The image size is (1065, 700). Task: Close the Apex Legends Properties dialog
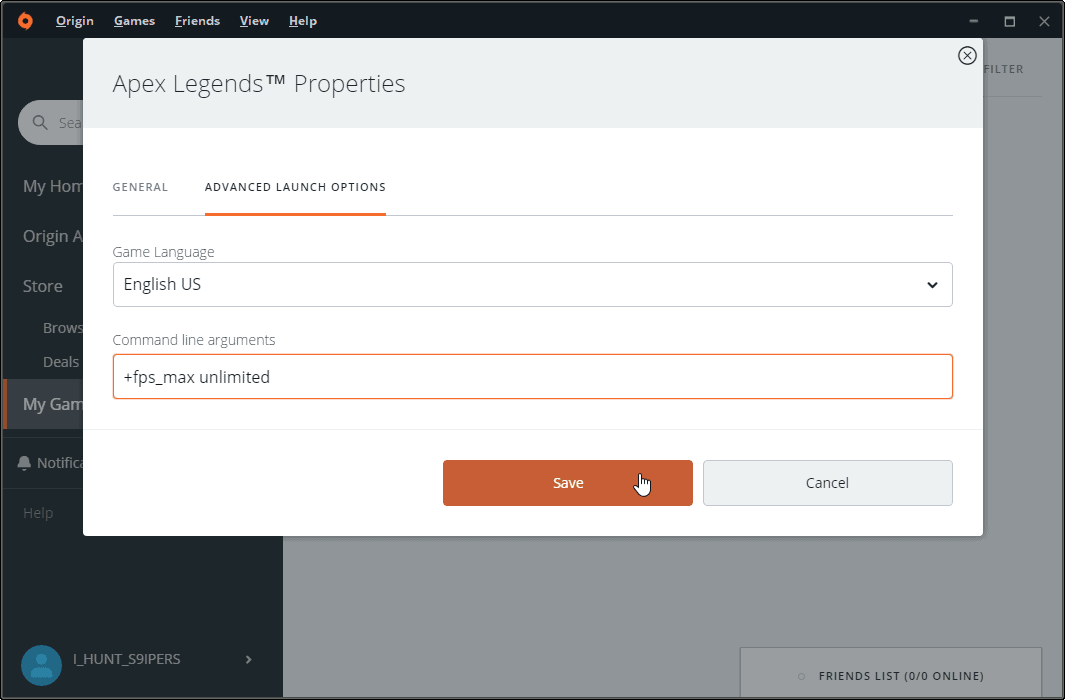(967, 56)
